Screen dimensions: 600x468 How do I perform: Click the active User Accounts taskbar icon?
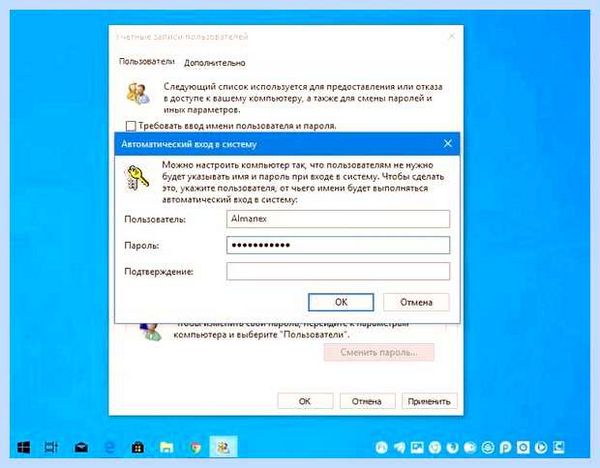pyautogui.click(x=223, y=447)
